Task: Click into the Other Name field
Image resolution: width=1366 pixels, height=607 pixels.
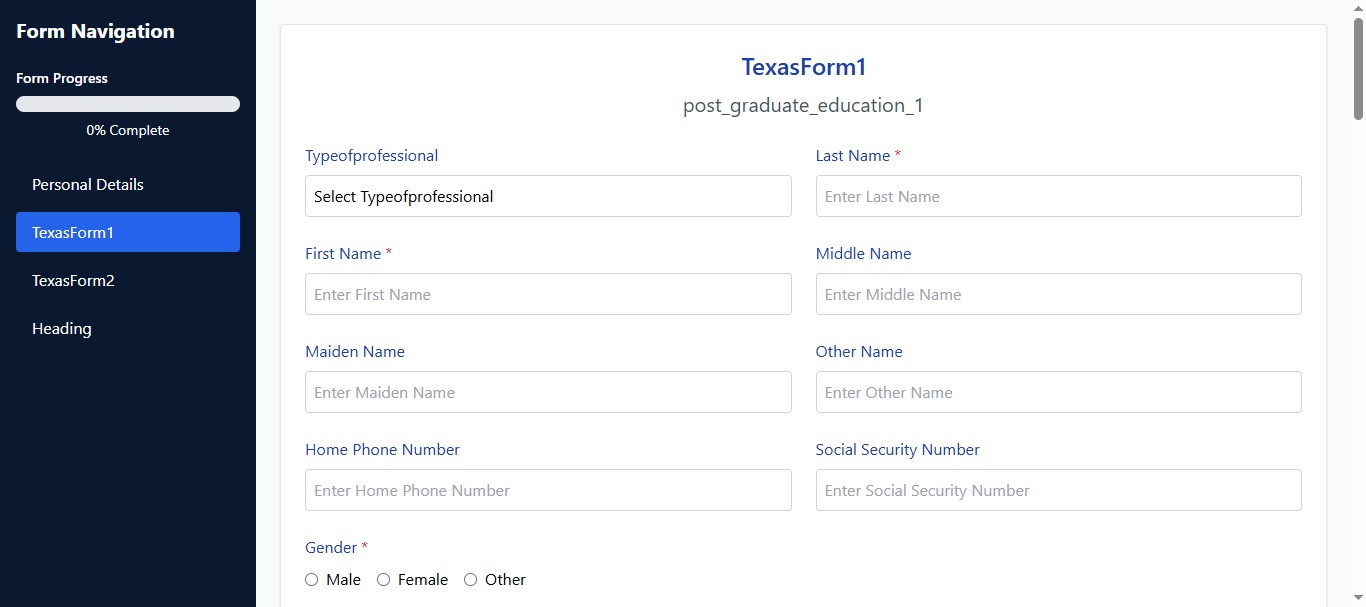Action: 1059,392
